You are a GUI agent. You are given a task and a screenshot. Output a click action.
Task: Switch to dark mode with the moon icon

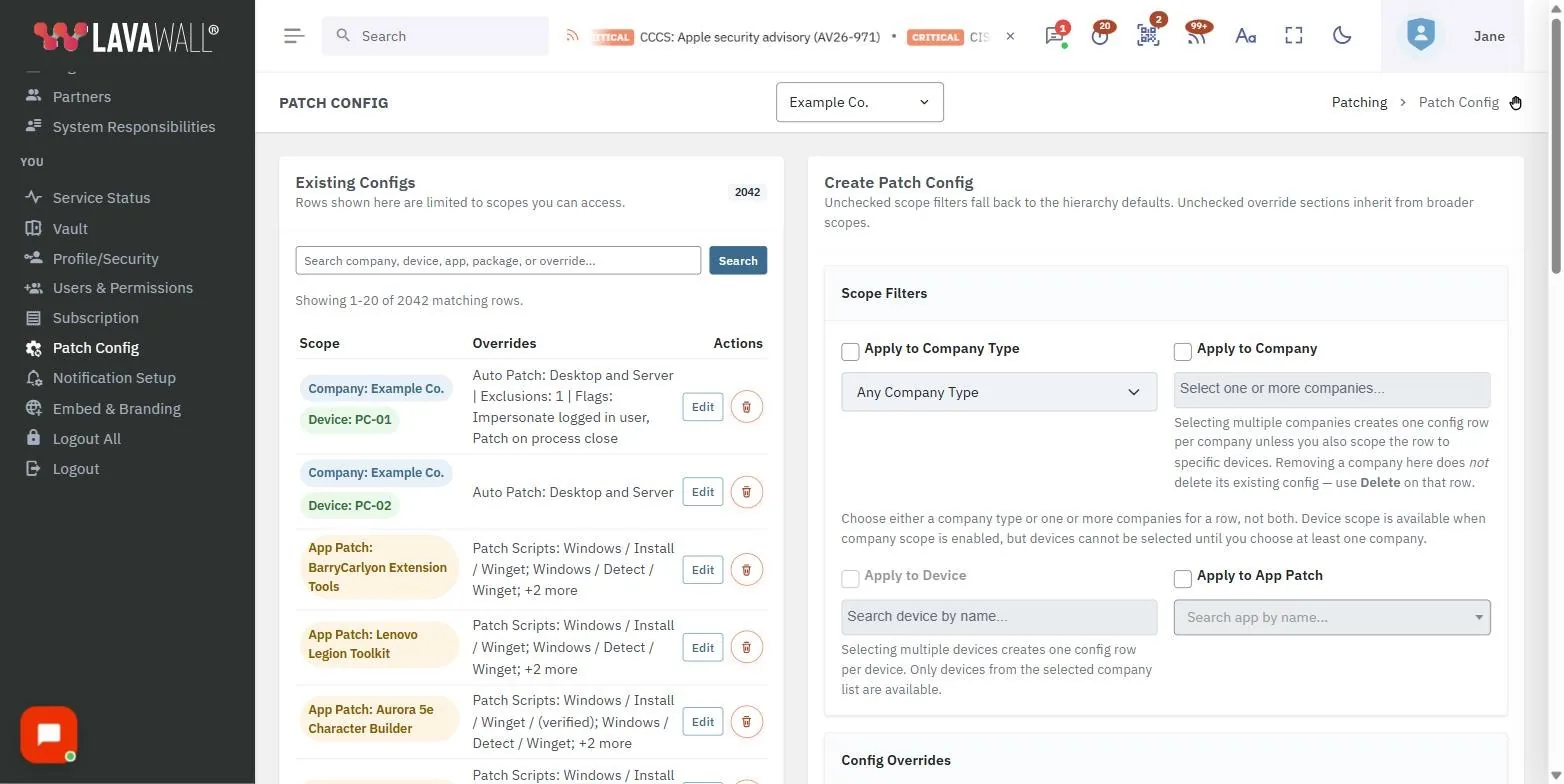[x=1342, y=36]
